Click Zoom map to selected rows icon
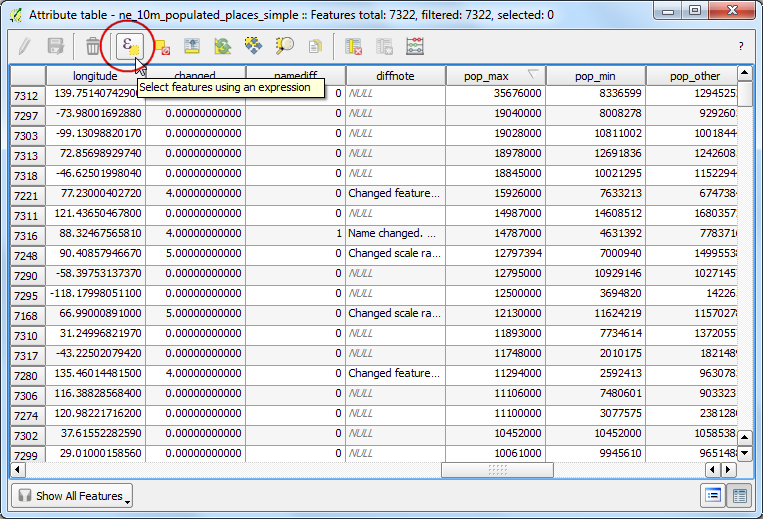The image size is (763, 519). (284, 46)
